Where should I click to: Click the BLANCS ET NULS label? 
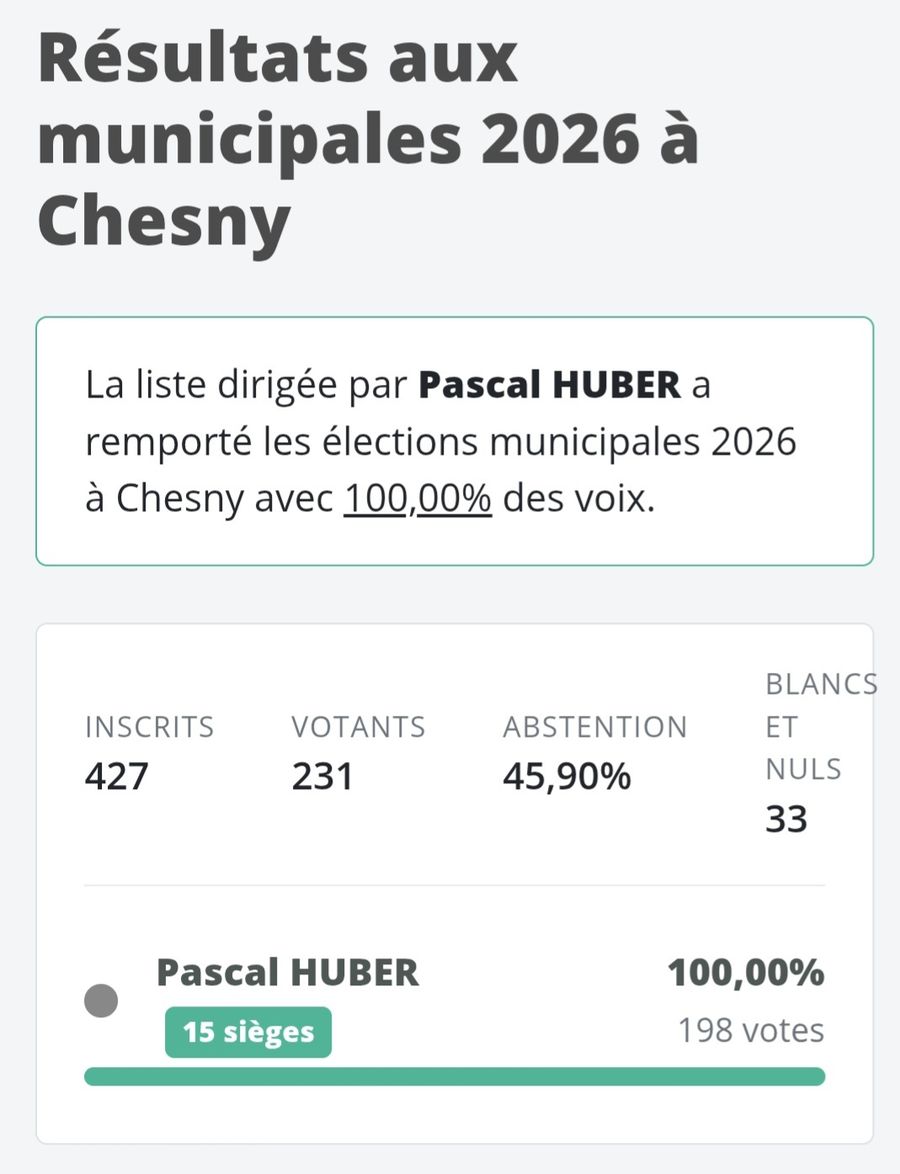(x=806, y=727)
